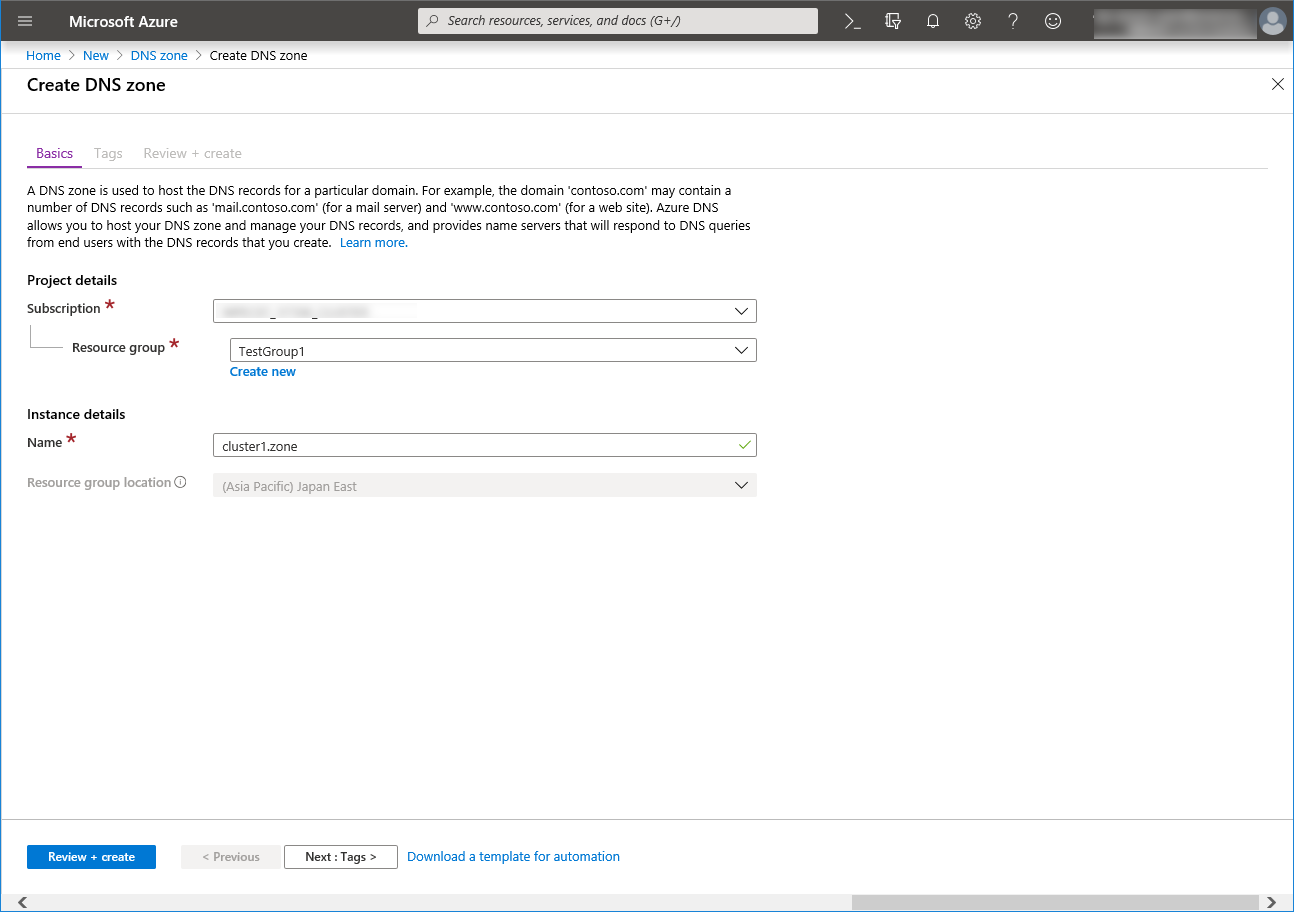This screenshot has height=912, width=1294.
Task: Click Next : Tags to continue
Action: 340,856
